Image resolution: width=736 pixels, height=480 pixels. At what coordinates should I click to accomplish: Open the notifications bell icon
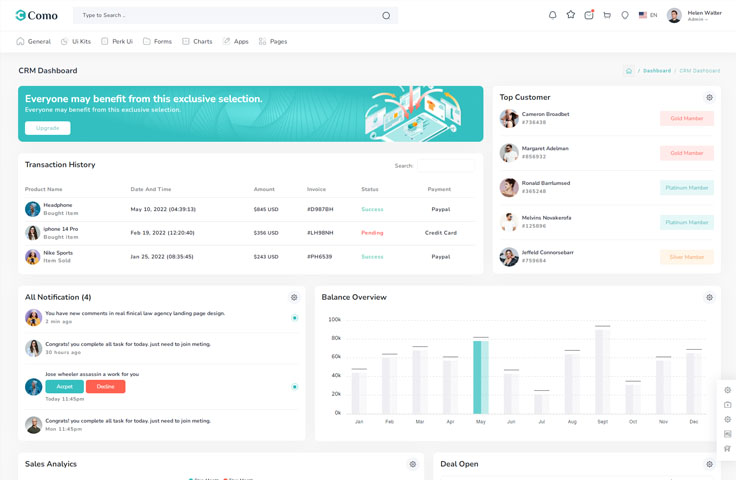click(x=552, y=15)
